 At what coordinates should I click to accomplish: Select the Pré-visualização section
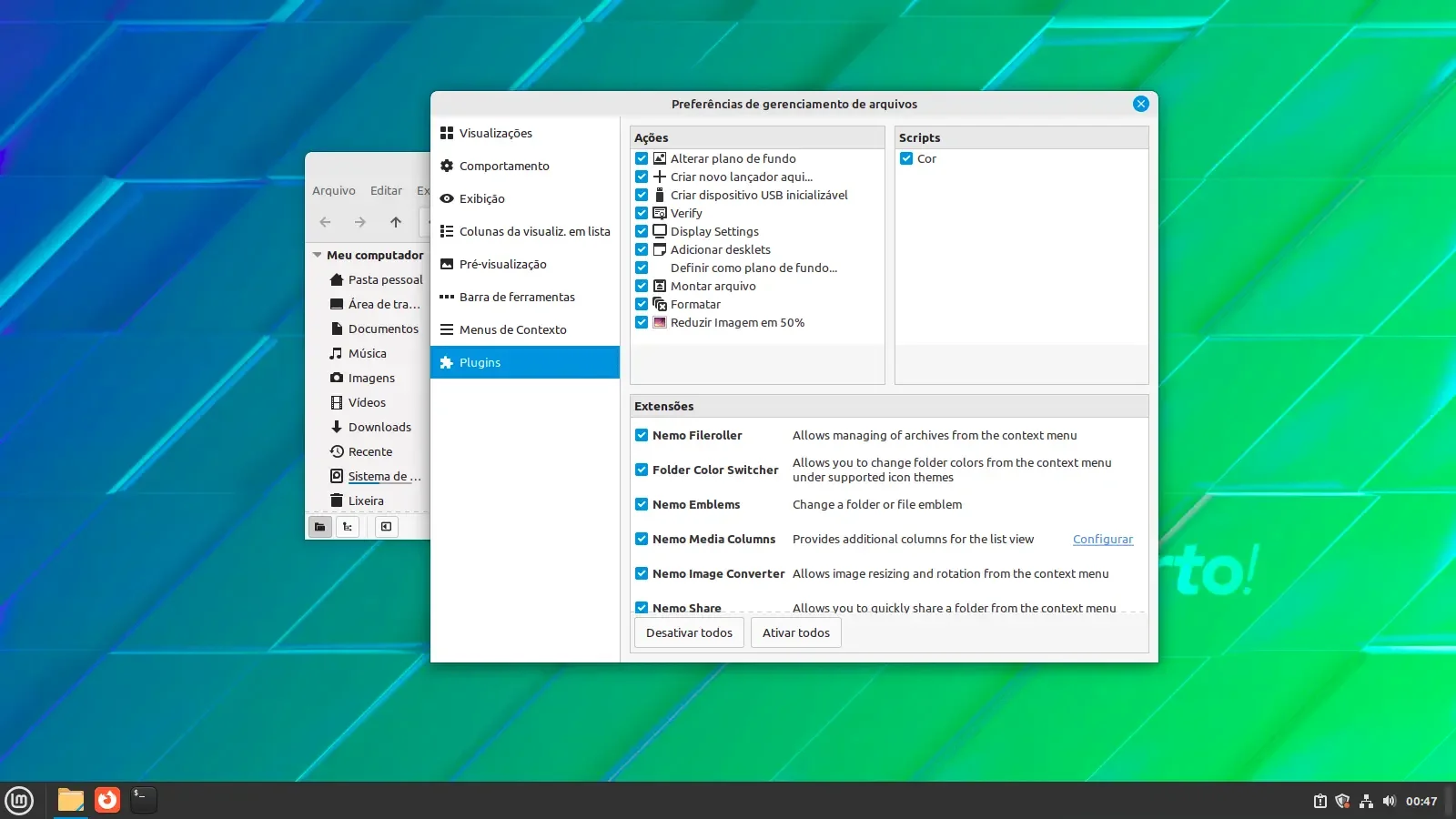pyautogui.click(x=525, y=264)
